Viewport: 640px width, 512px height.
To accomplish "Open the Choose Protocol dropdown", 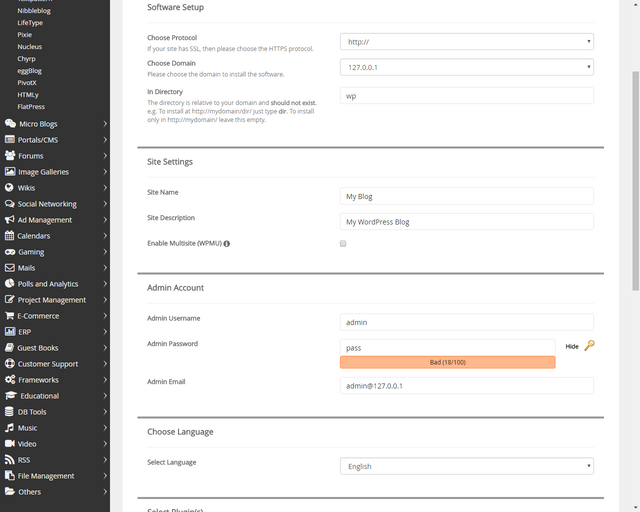I will point(467,42).
